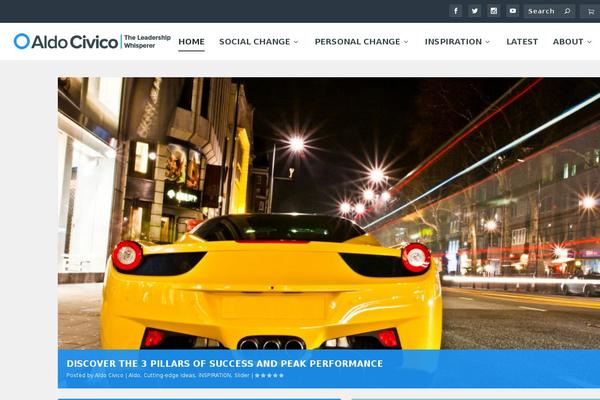
Task: Open the Facebook social icon
Action: point(456,11)
